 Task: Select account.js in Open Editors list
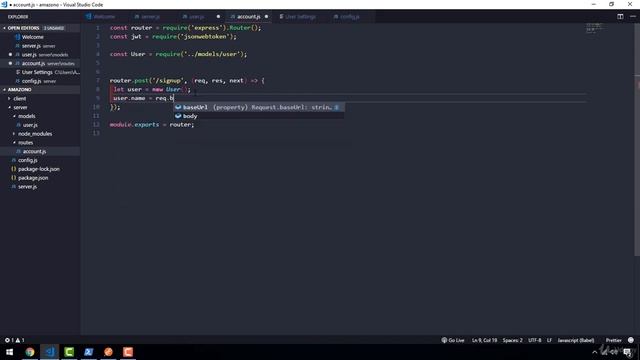(40, 64)
